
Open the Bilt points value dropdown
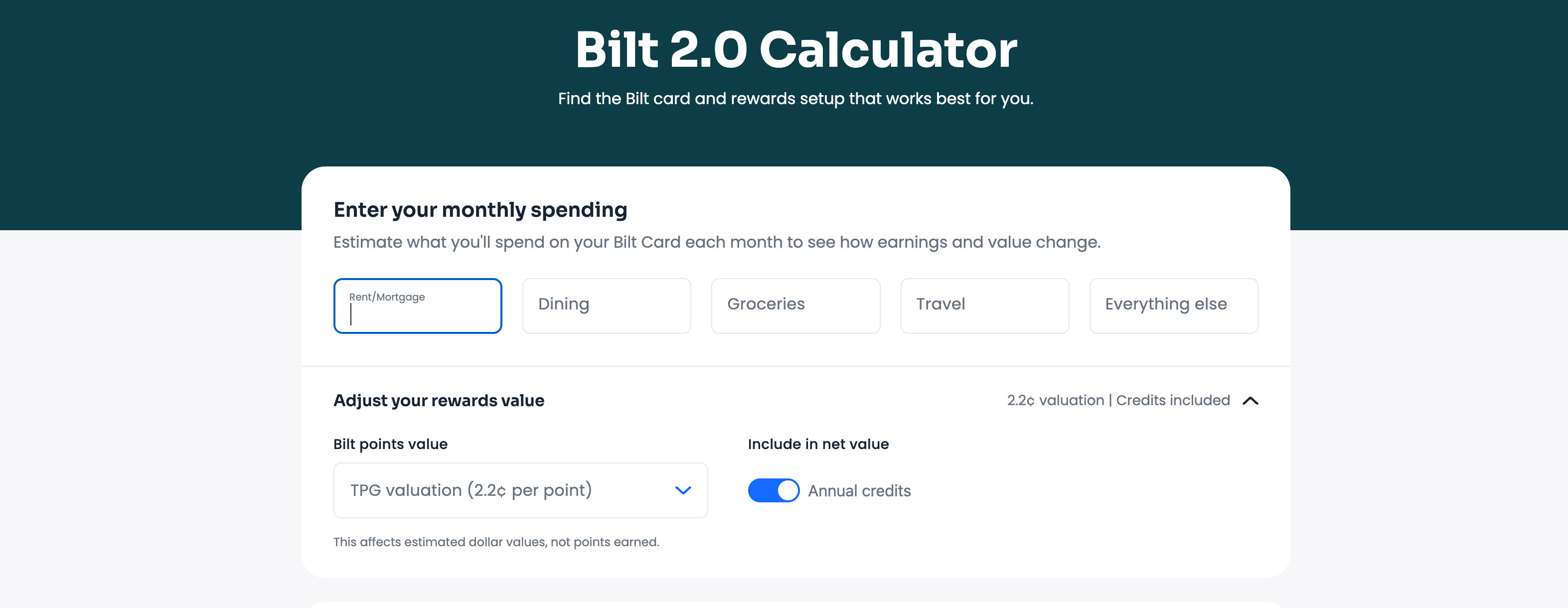[520, 490]
